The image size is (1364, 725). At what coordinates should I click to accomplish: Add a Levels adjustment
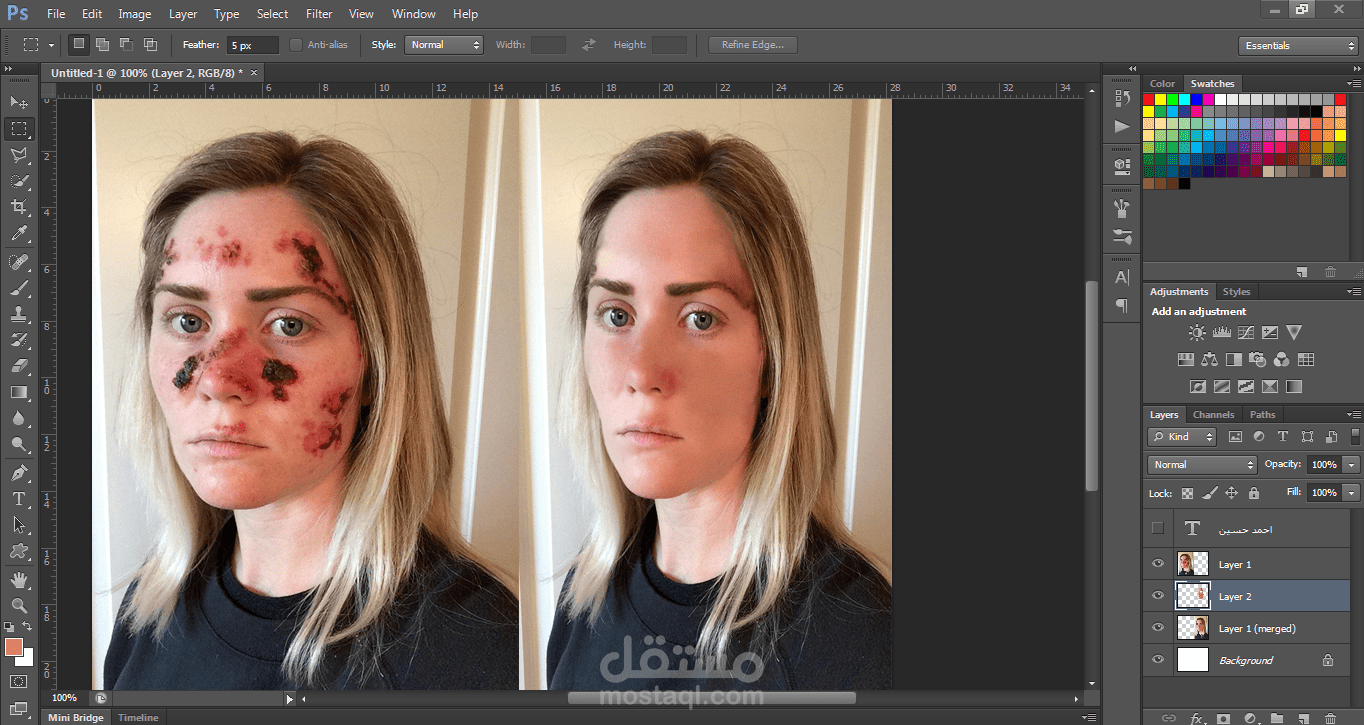click(1221, 332)
